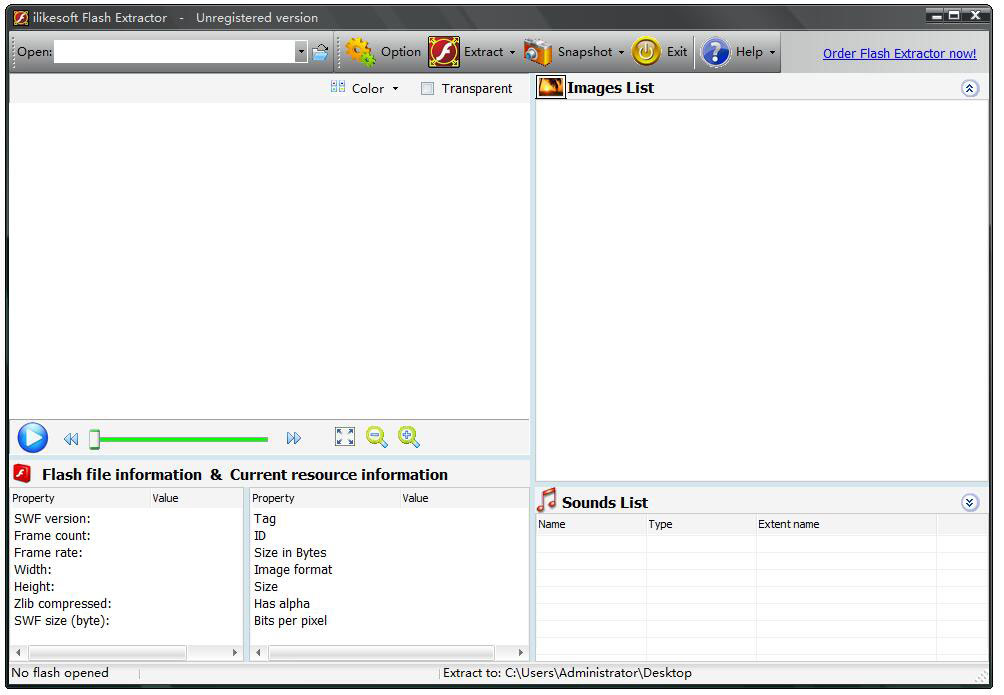The width and height of the screenshot is (1004, 695).
Task: Click left arrow of resource info scrollbar
Action: pyautogui.click(x=258, y=653)
